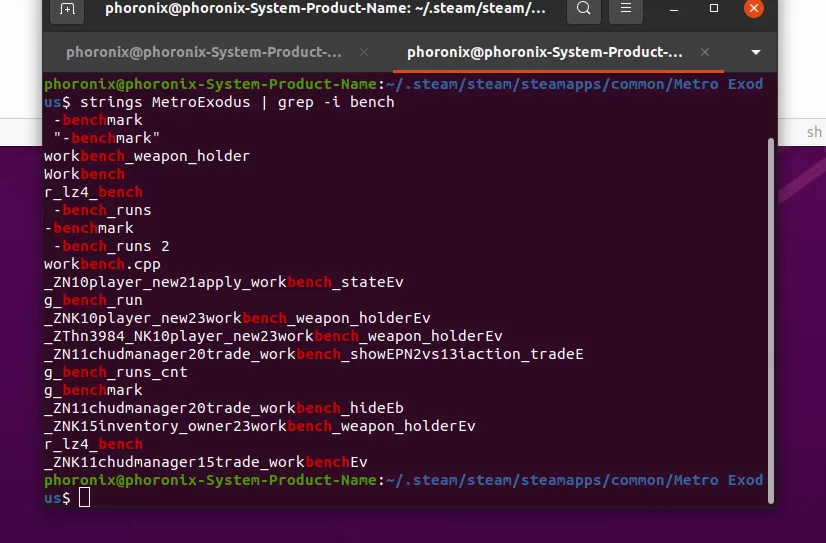
Task: Minimize the terminal window
Action: click(674, 9)
